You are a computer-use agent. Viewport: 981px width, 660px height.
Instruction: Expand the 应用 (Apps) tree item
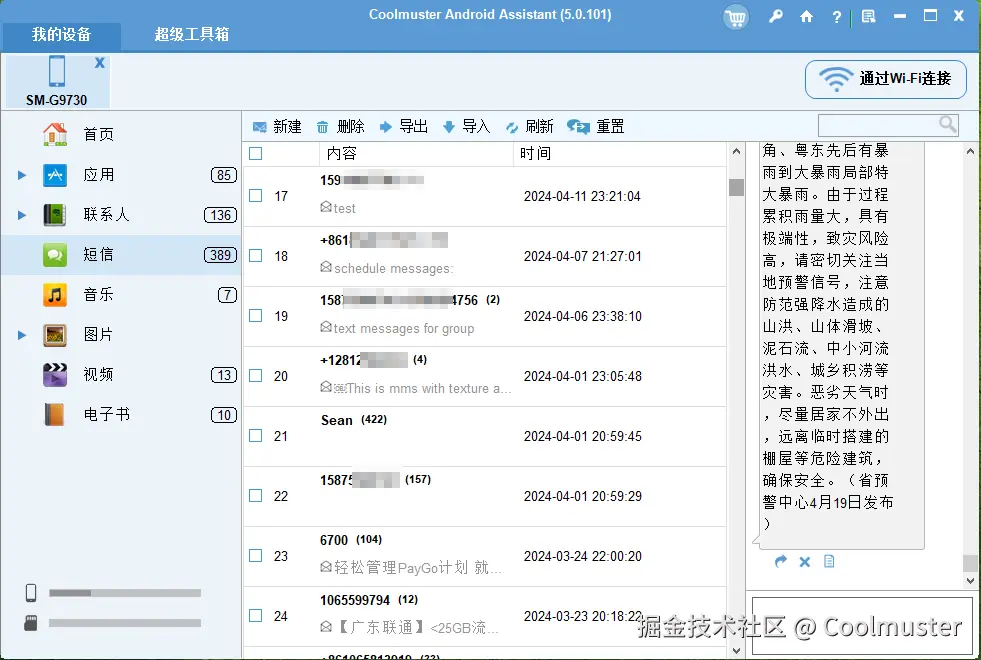(22, 174)
